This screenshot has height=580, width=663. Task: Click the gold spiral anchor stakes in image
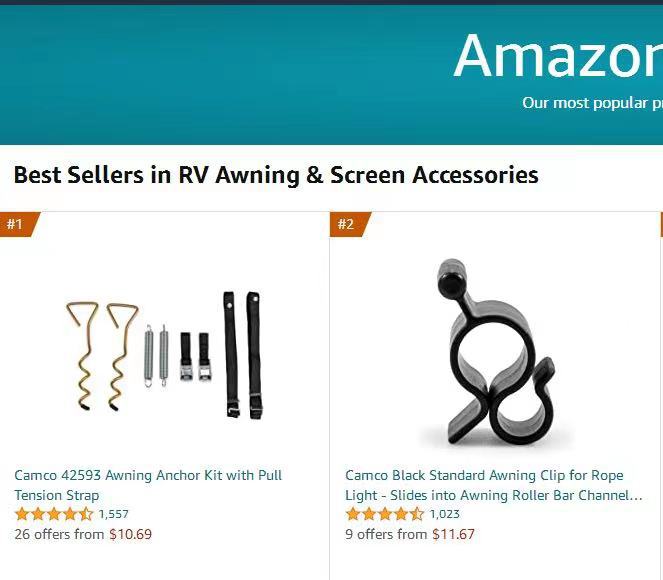[102, 356]
